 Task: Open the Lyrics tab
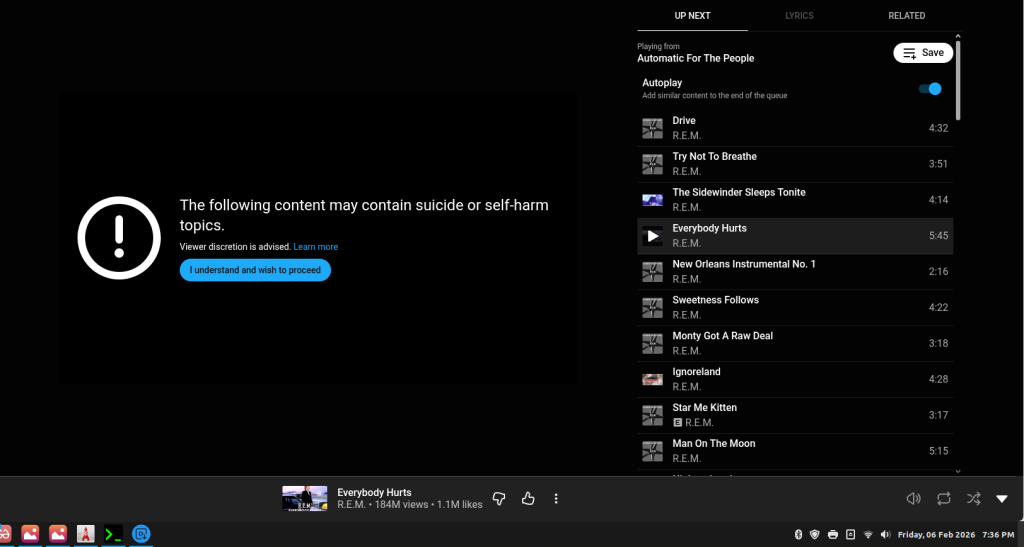tap(799, 16)
